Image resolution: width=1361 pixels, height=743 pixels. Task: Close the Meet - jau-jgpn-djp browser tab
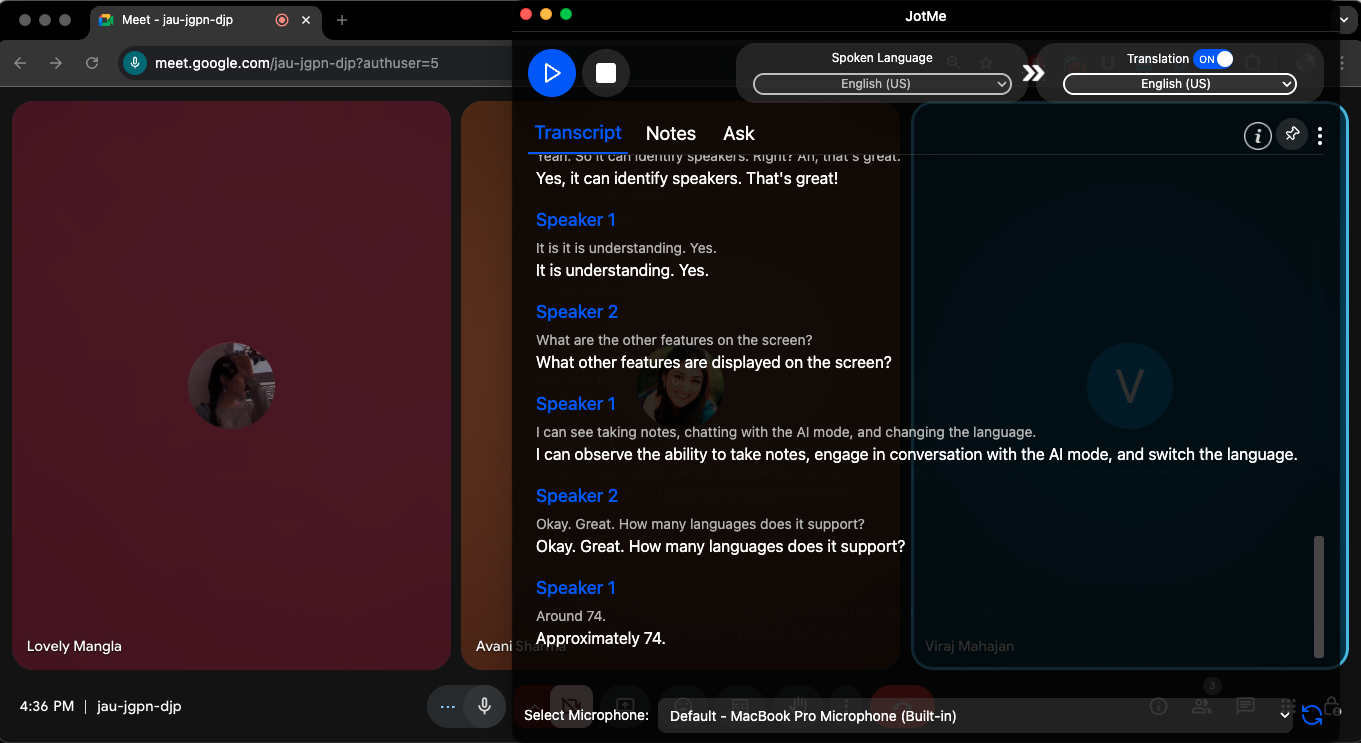(306, 20)
